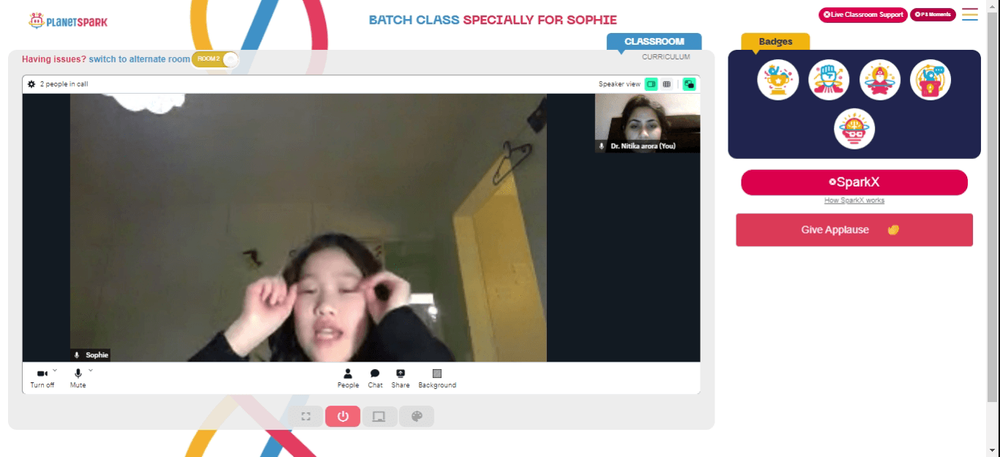This screenshot has height=457, width=1000.
Task: Click the green picture-in-picture icon
Action: coord(689,84)
